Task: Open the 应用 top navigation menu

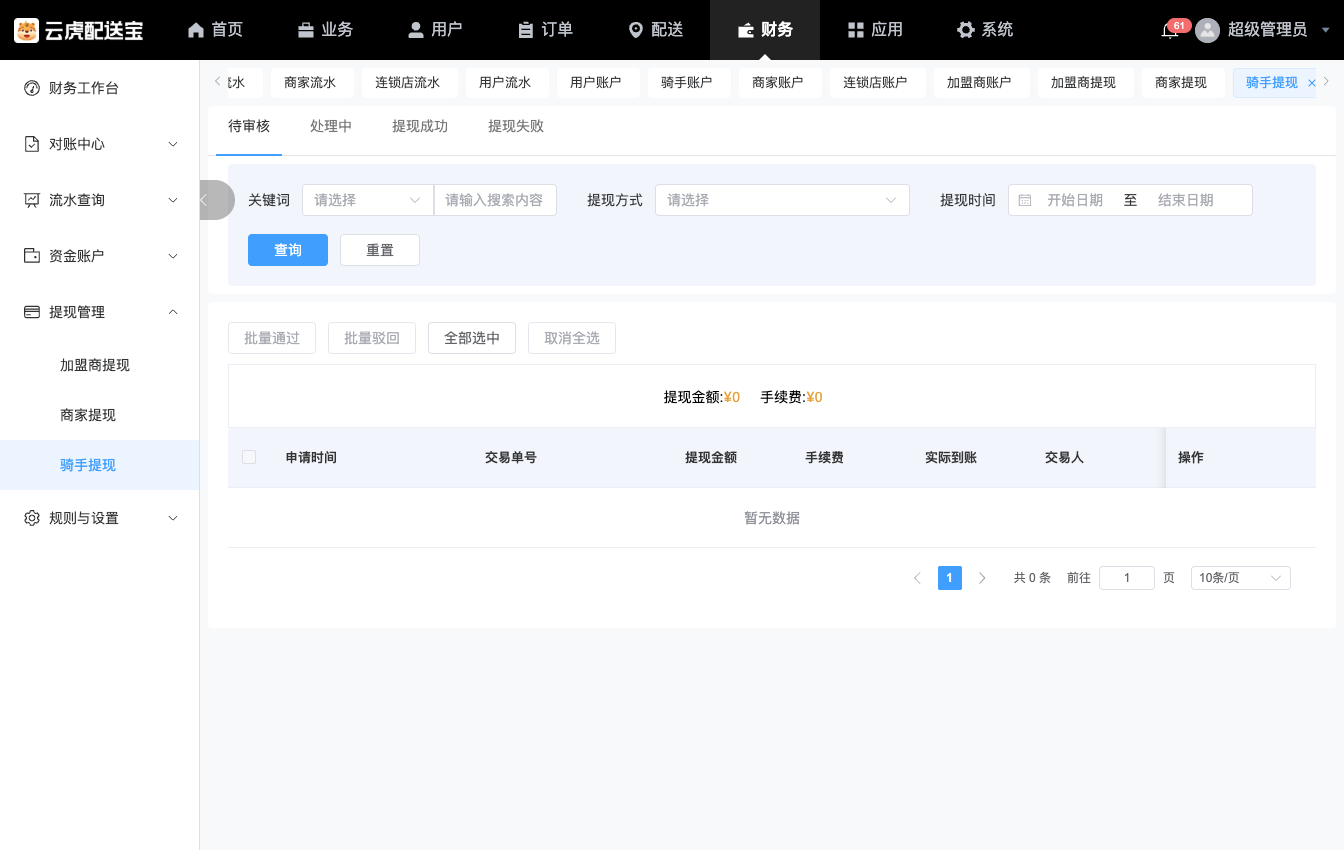Action: (x=875, y=30)
